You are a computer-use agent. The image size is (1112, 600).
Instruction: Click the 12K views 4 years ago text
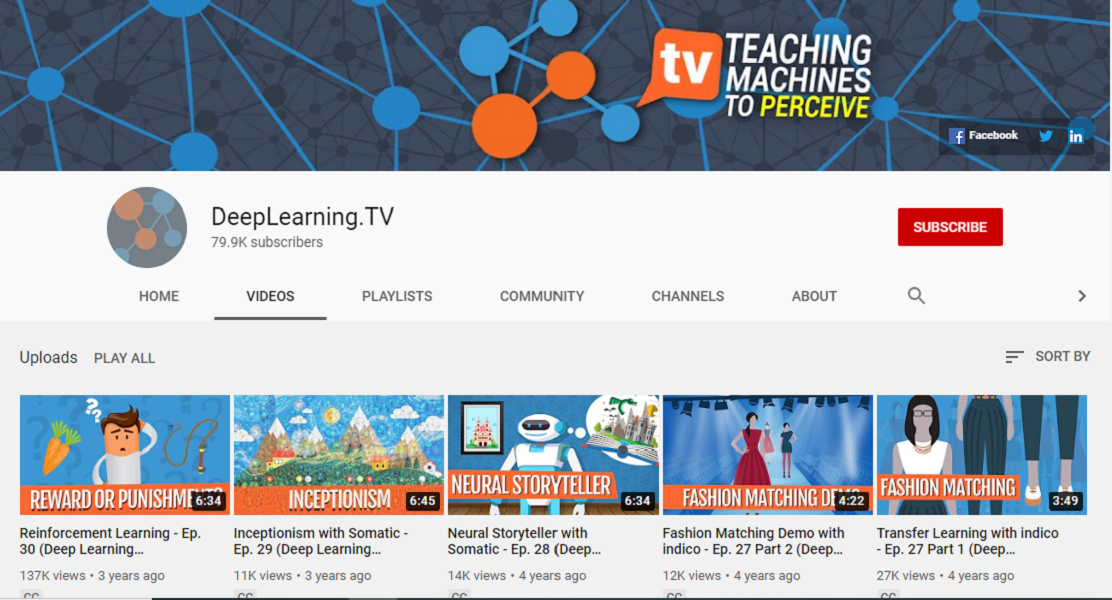click(x=731, y=576)
